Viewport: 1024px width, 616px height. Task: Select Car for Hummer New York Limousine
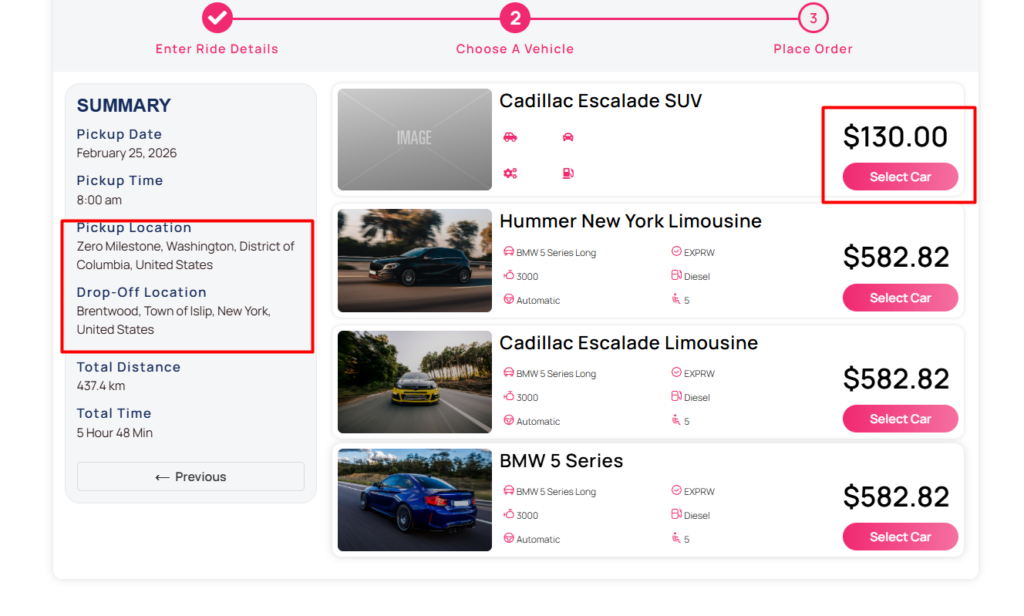900,298
